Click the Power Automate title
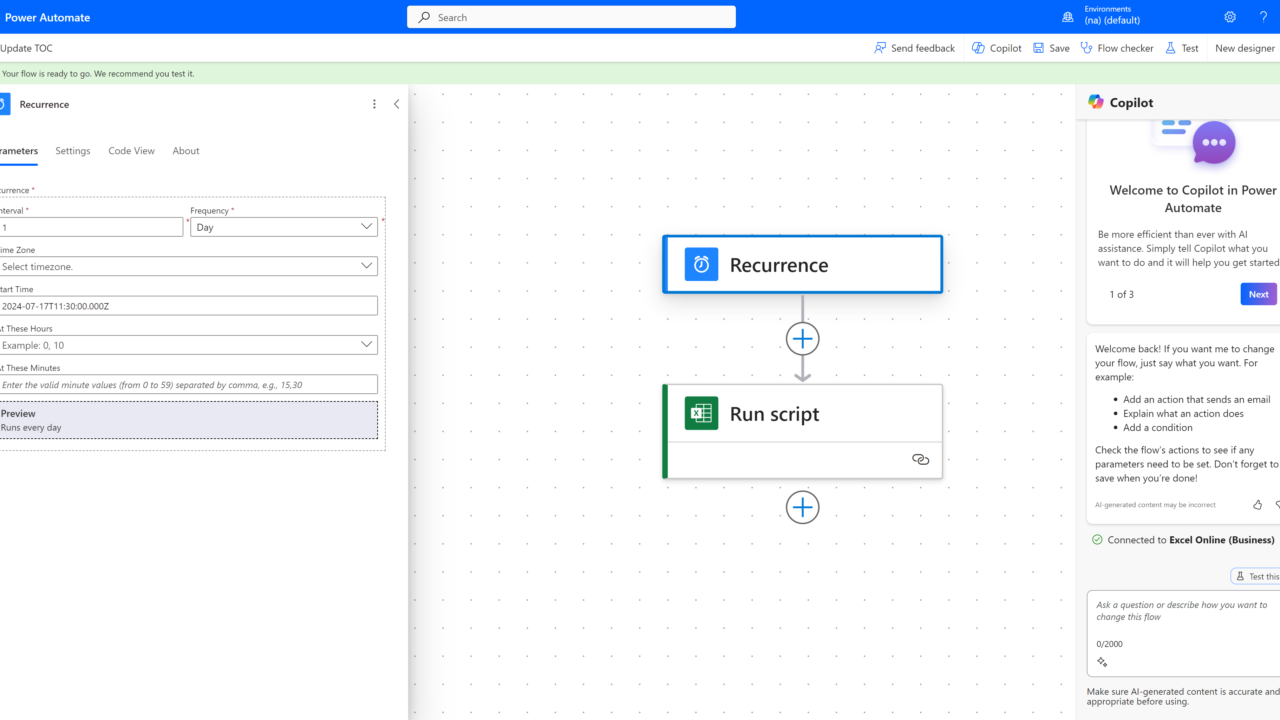1280x720 pixels. click(47, 17)
